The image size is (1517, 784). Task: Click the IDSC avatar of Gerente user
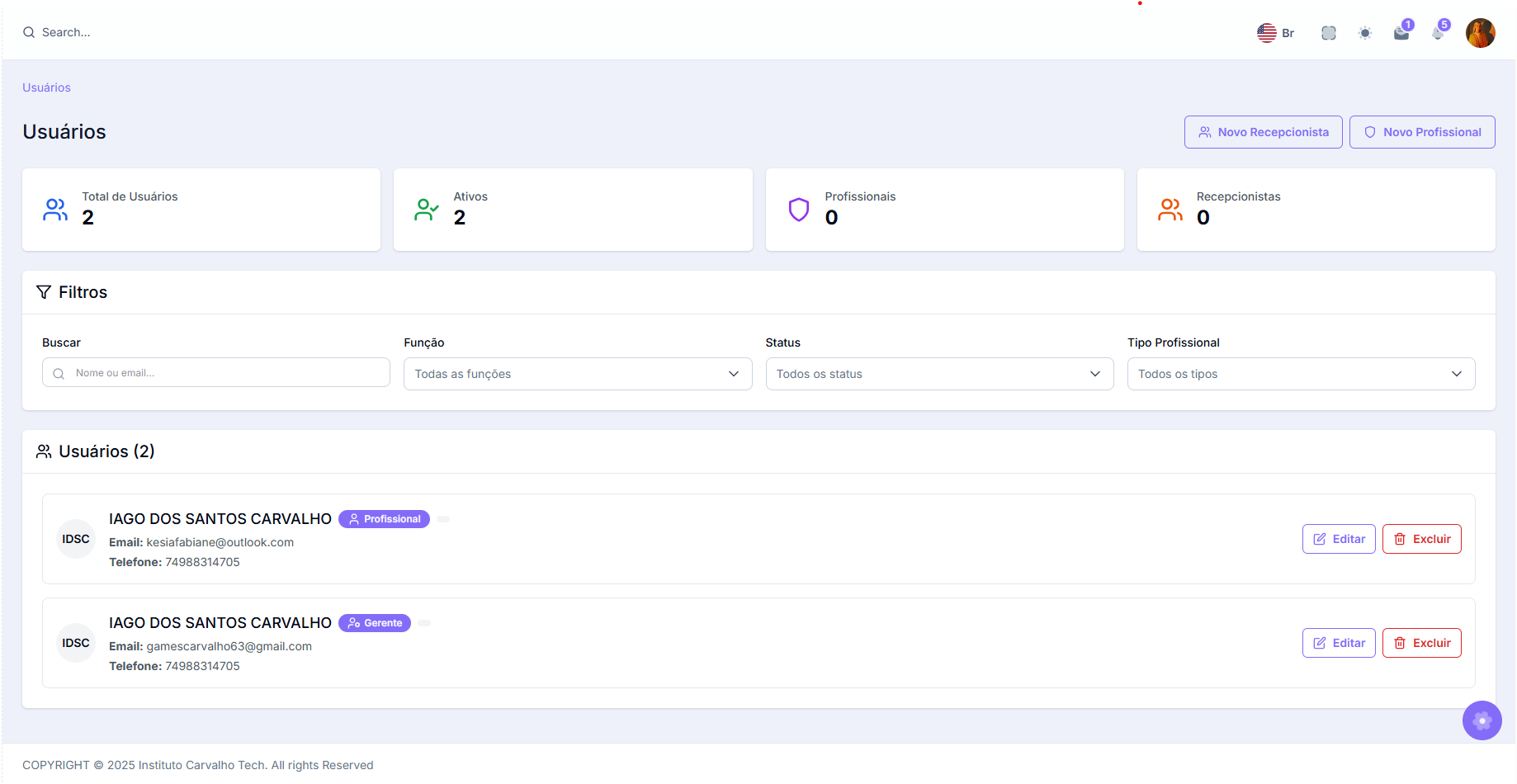(76, 643)
